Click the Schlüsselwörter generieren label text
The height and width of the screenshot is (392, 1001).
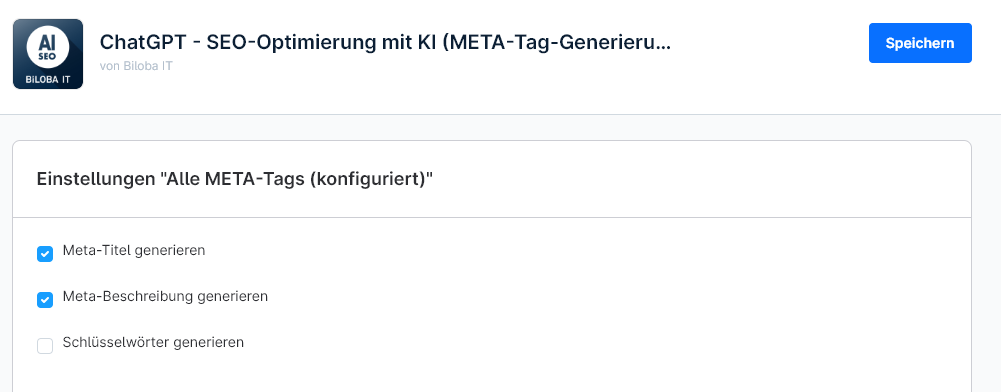[x=153, y=342]
